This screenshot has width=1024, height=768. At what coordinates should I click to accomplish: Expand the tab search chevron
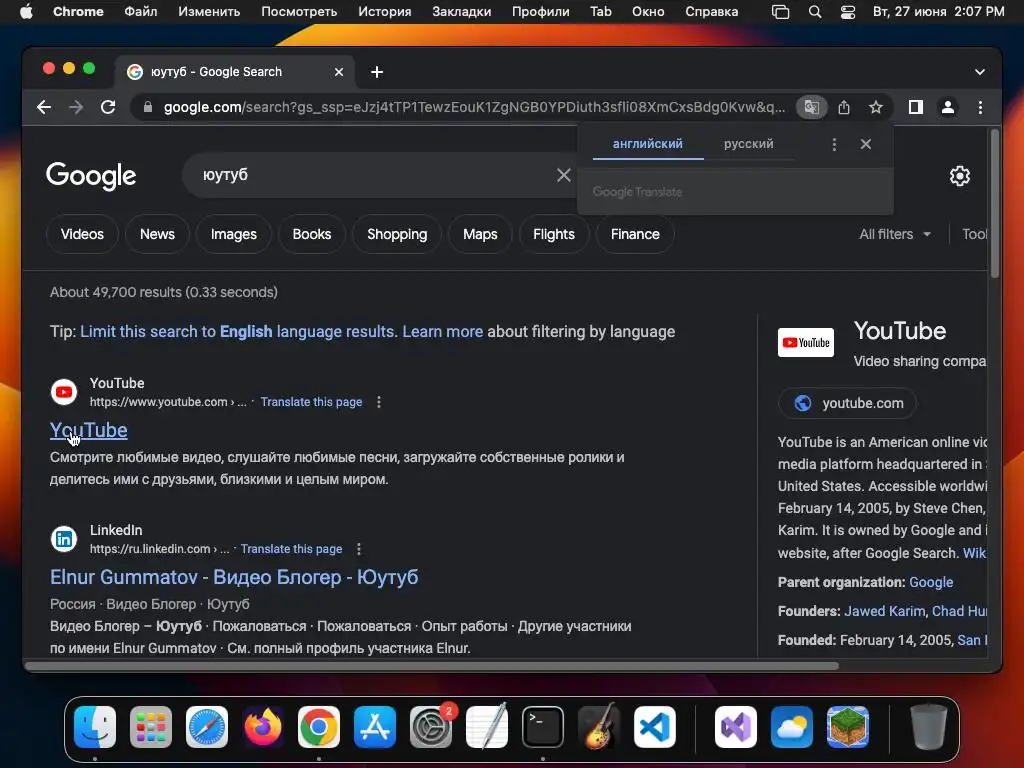[x=980, y=72]
